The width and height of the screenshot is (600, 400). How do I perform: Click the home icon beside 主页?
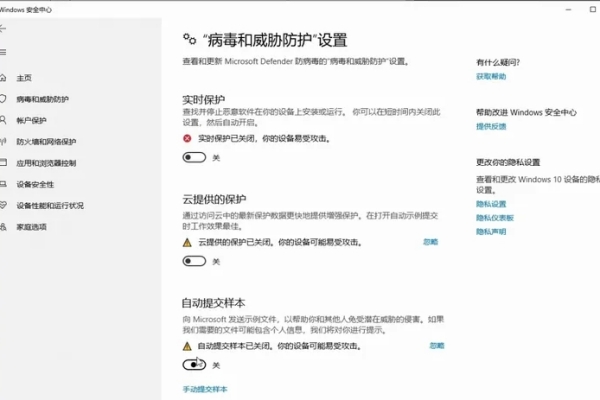point(3,78)
